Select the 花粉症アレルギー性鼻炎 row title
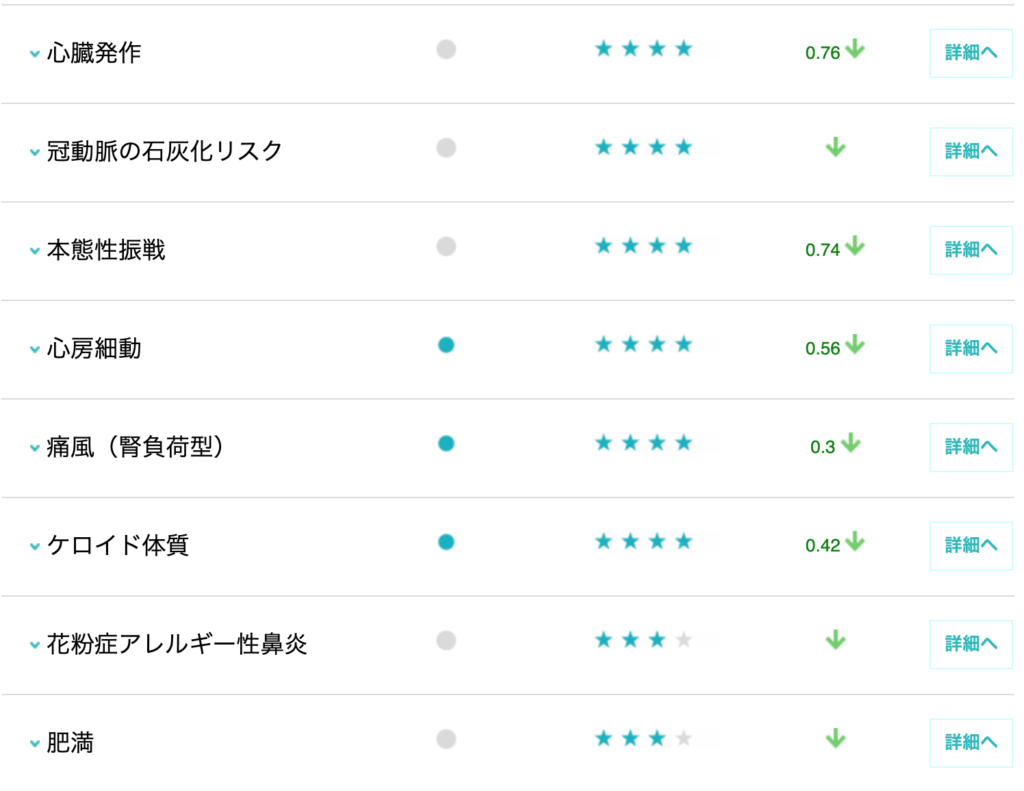Screen dimensions: 1024x791 click(177, 644)
